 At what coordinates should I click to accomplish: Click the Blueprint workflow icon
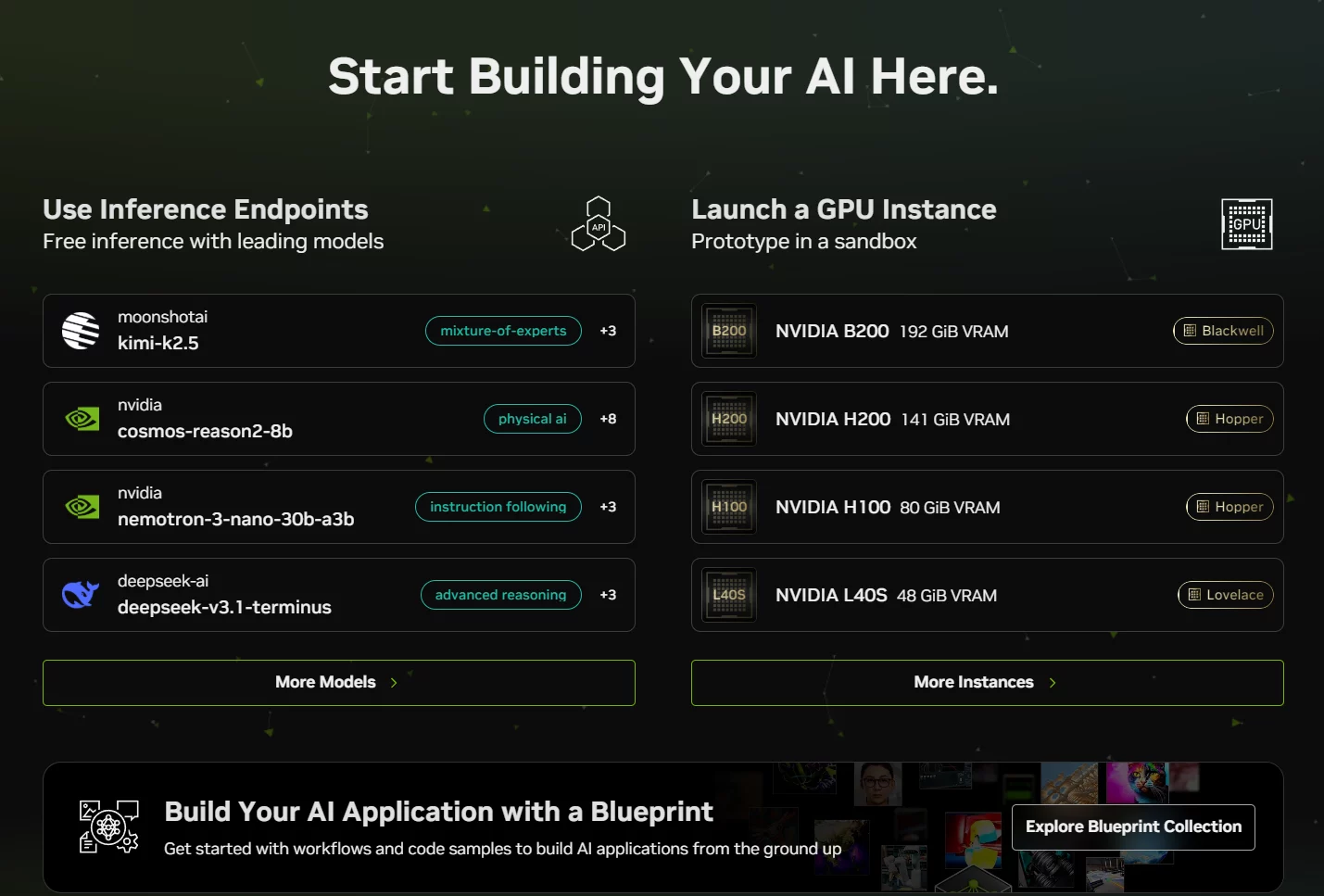[x=108, y=827]
